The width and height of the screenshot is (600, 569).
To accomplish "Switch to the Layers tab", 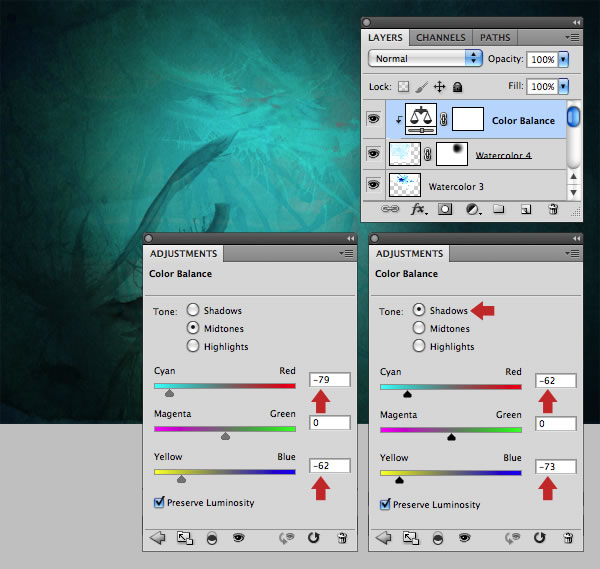I will [385, 37].
